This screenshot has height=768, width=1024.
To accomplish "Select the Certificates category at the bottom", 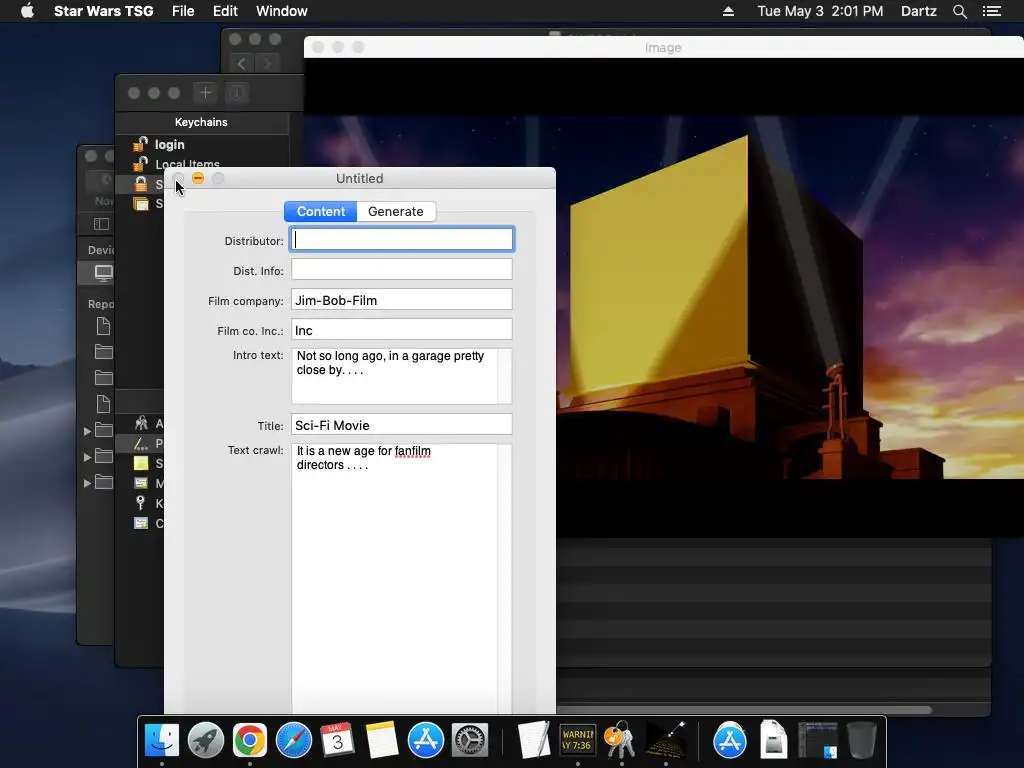I will click(x=140, y=523).
